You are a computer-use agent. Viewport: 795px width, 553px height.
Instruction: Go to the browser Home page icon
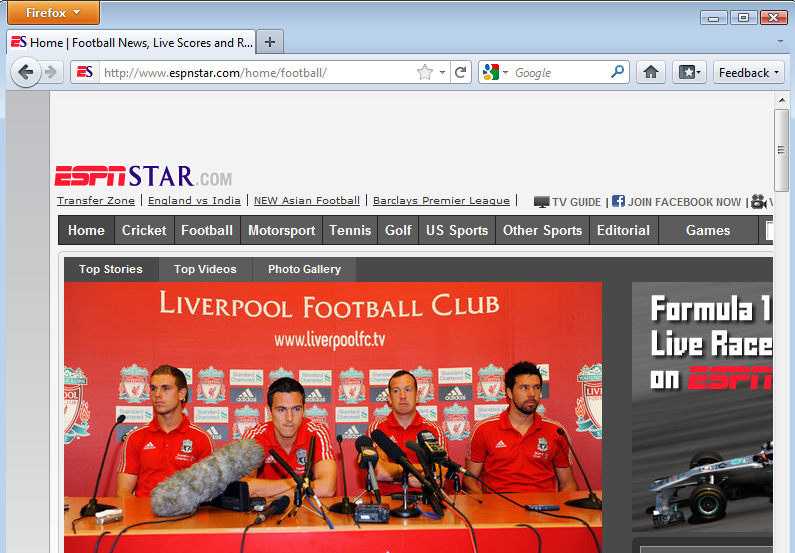[651, 72]
